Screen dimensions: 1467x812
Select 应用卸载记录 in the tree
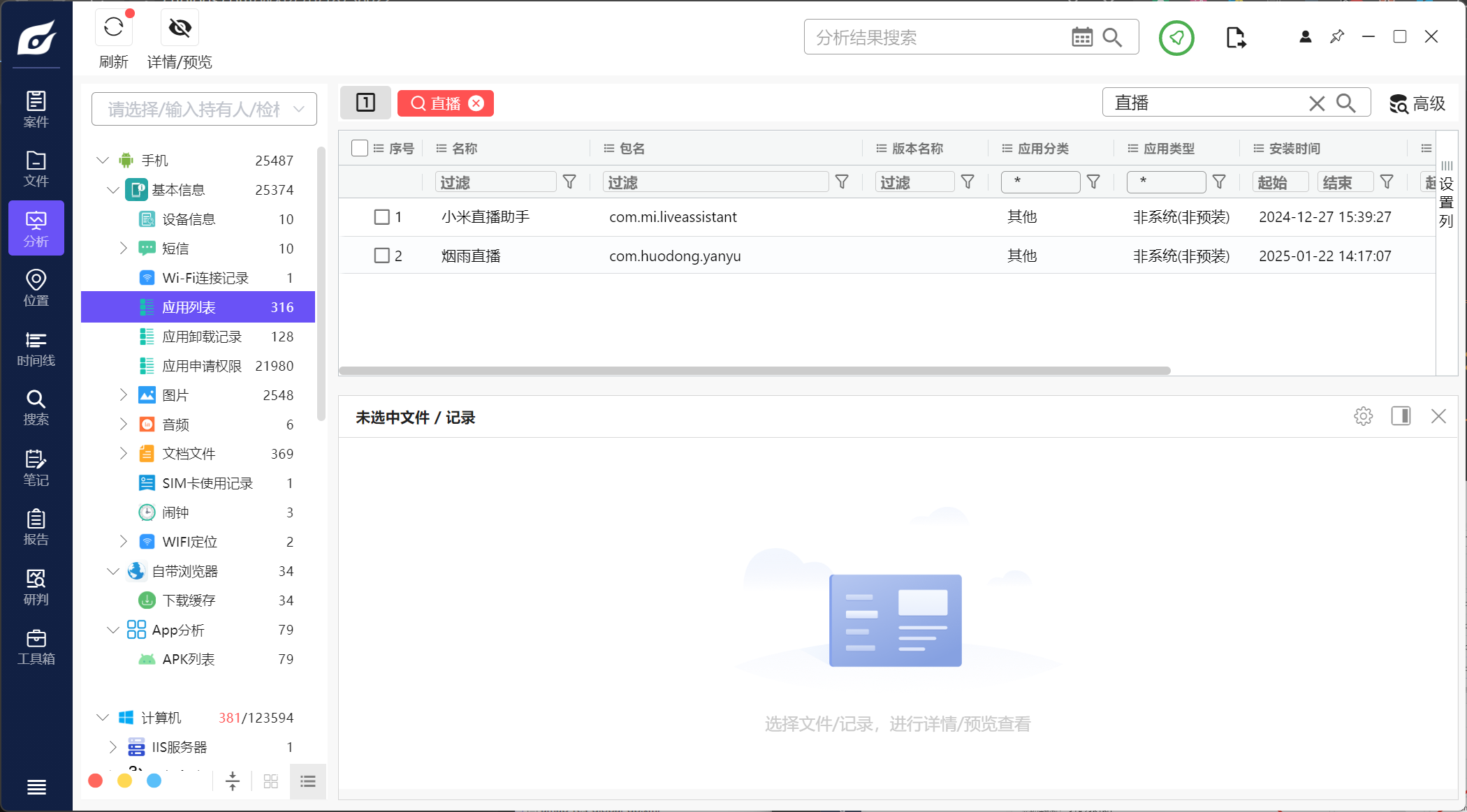point(202,337)
